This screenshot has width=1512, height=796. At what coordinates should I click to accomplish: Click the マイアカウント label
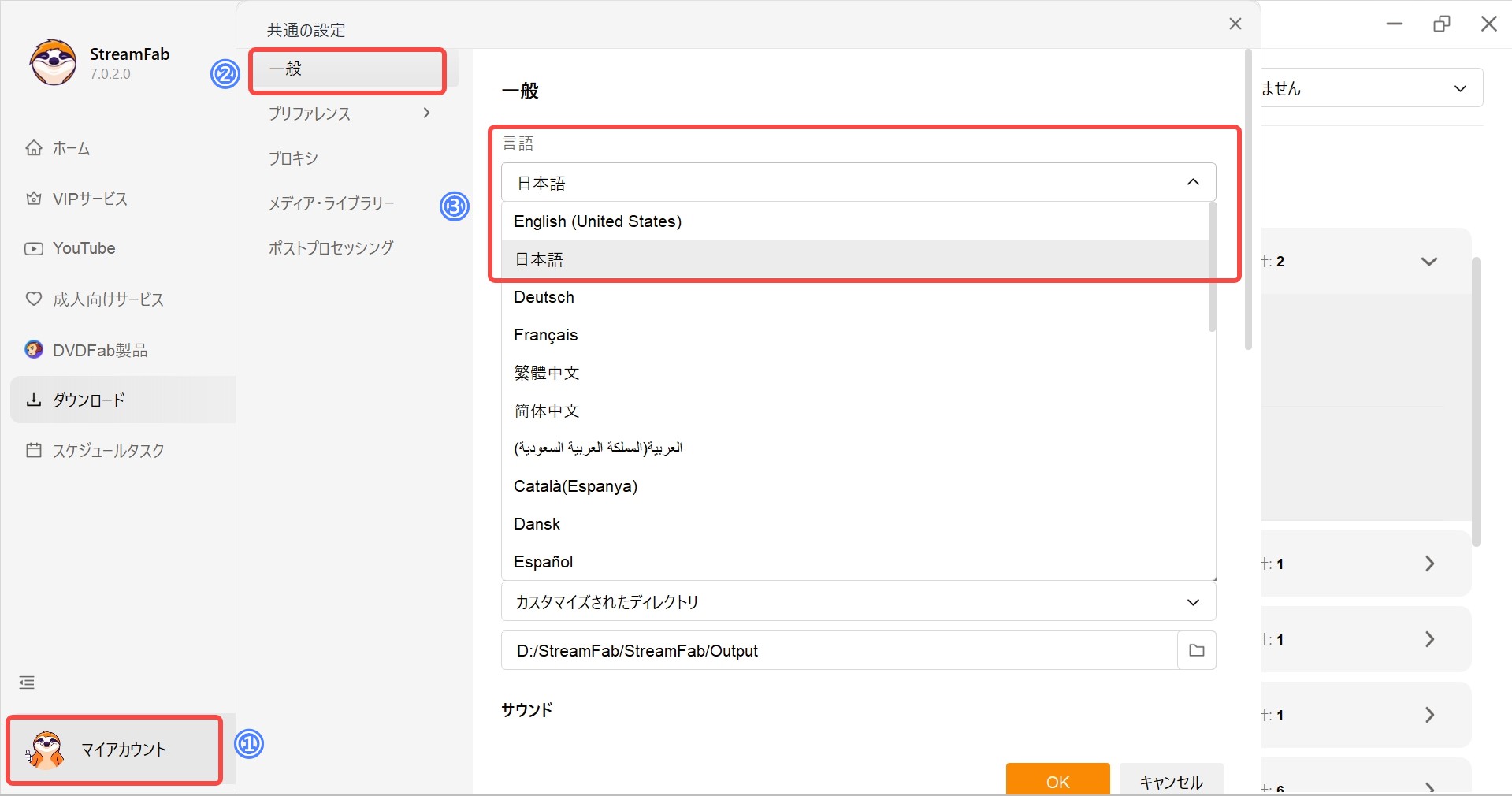[x=124, y=750]
